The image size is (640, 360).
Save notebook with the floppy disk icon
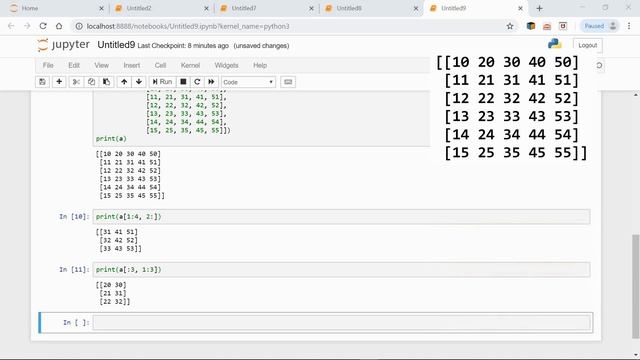click(x=42, y=82)
